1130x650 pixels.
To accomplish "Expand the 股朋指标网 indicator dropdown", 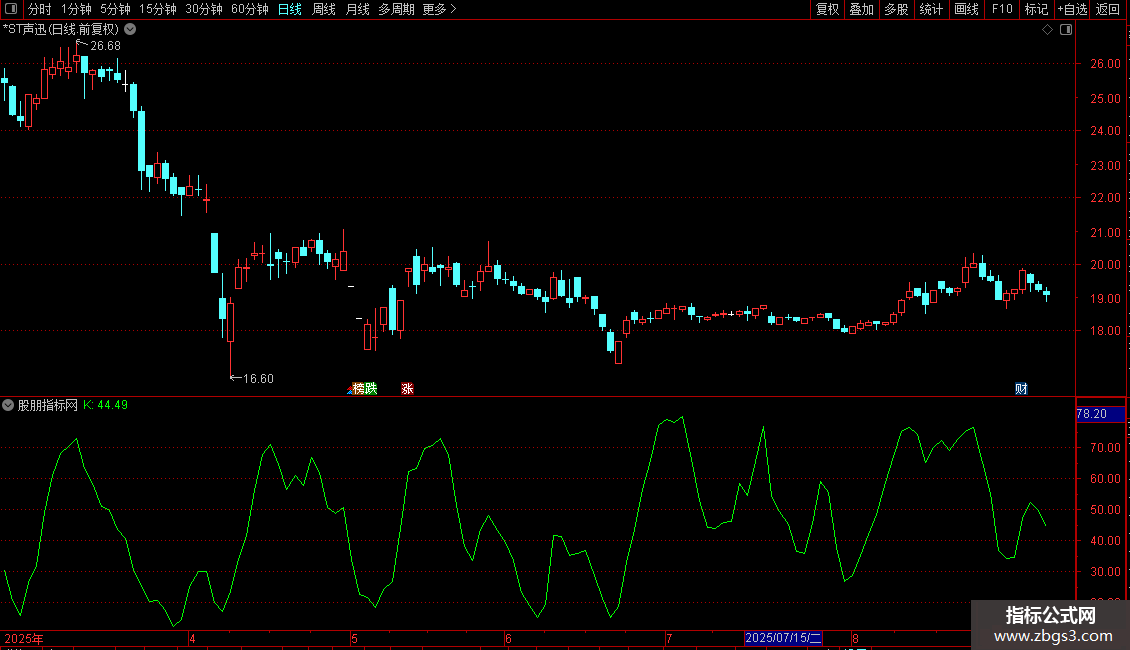I will (x=8, y=405).
